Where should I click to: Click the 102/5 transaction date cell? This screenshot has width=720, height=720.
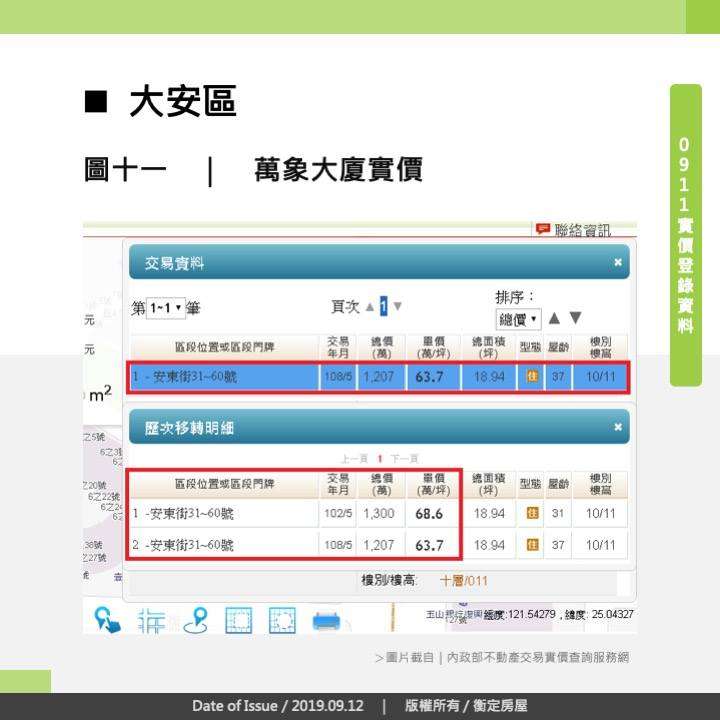(x=338, y=513)
